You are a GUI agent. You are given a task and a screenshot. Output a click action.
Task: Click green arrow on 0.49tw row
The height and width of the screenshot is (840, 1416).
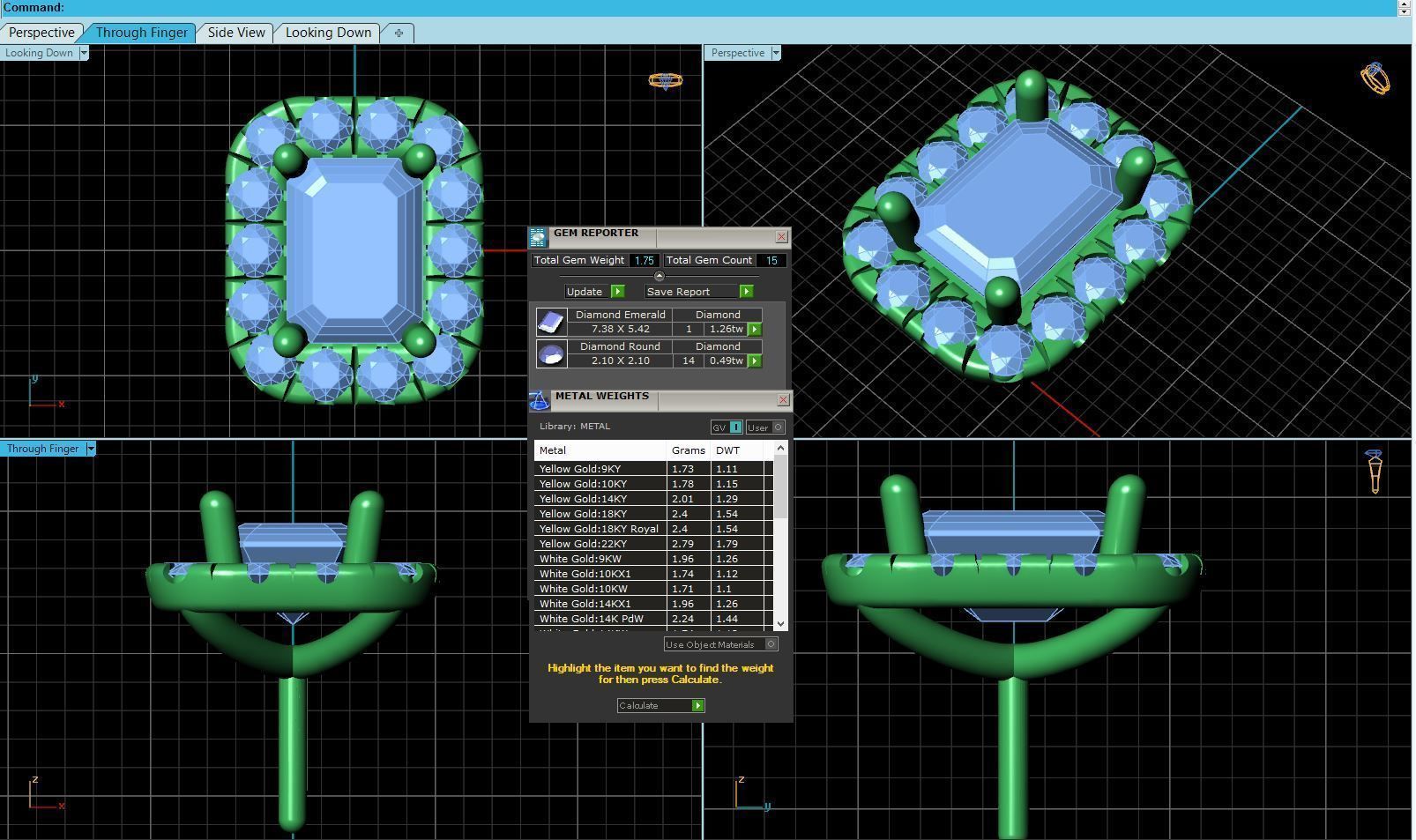[x=755, y=361]
